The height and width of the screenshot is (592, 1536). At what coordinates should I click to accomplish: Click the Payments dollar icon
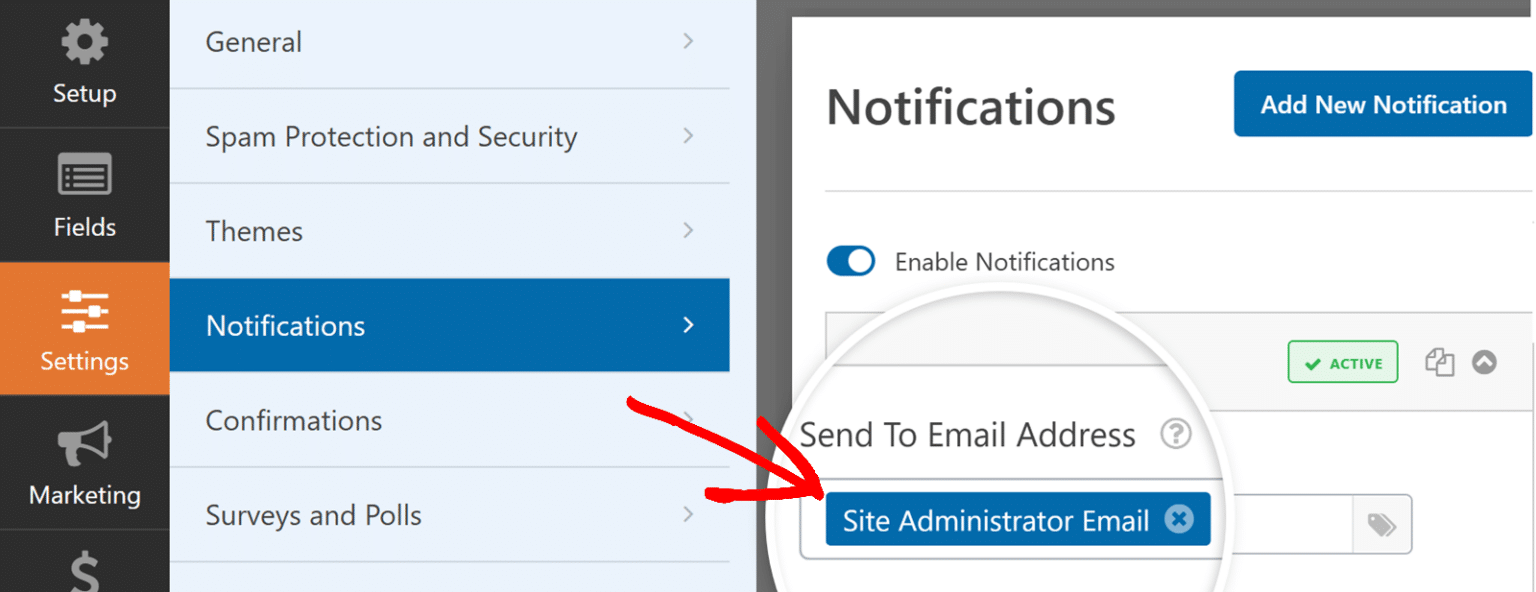click(84, 570)
